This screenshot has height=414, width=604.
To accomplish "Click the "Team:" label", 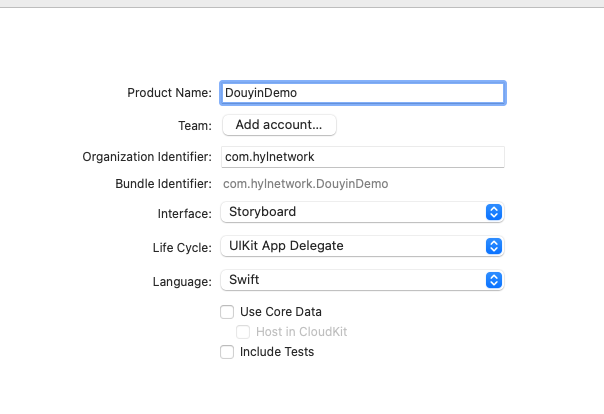I will (x=194, y=125).
